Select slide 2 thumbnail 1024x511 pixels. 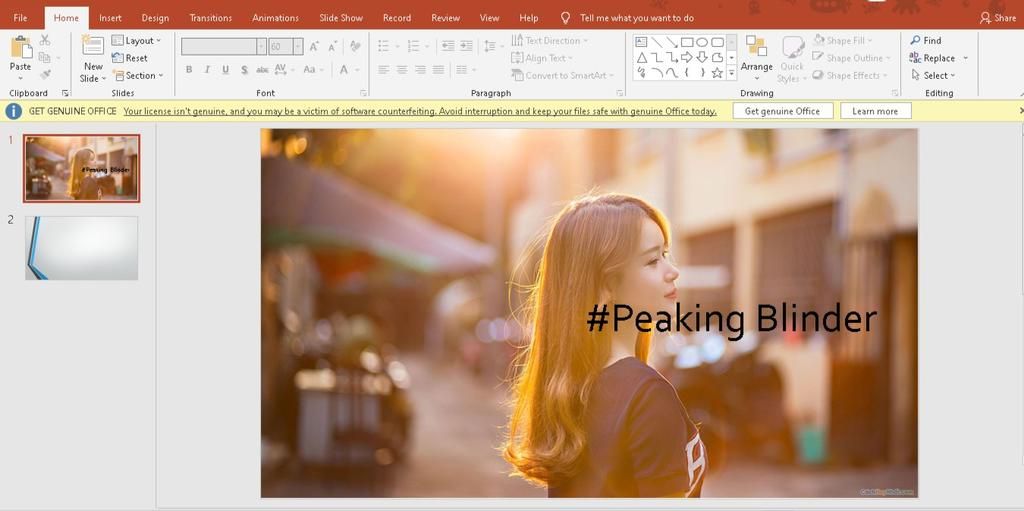pos(81,248)
